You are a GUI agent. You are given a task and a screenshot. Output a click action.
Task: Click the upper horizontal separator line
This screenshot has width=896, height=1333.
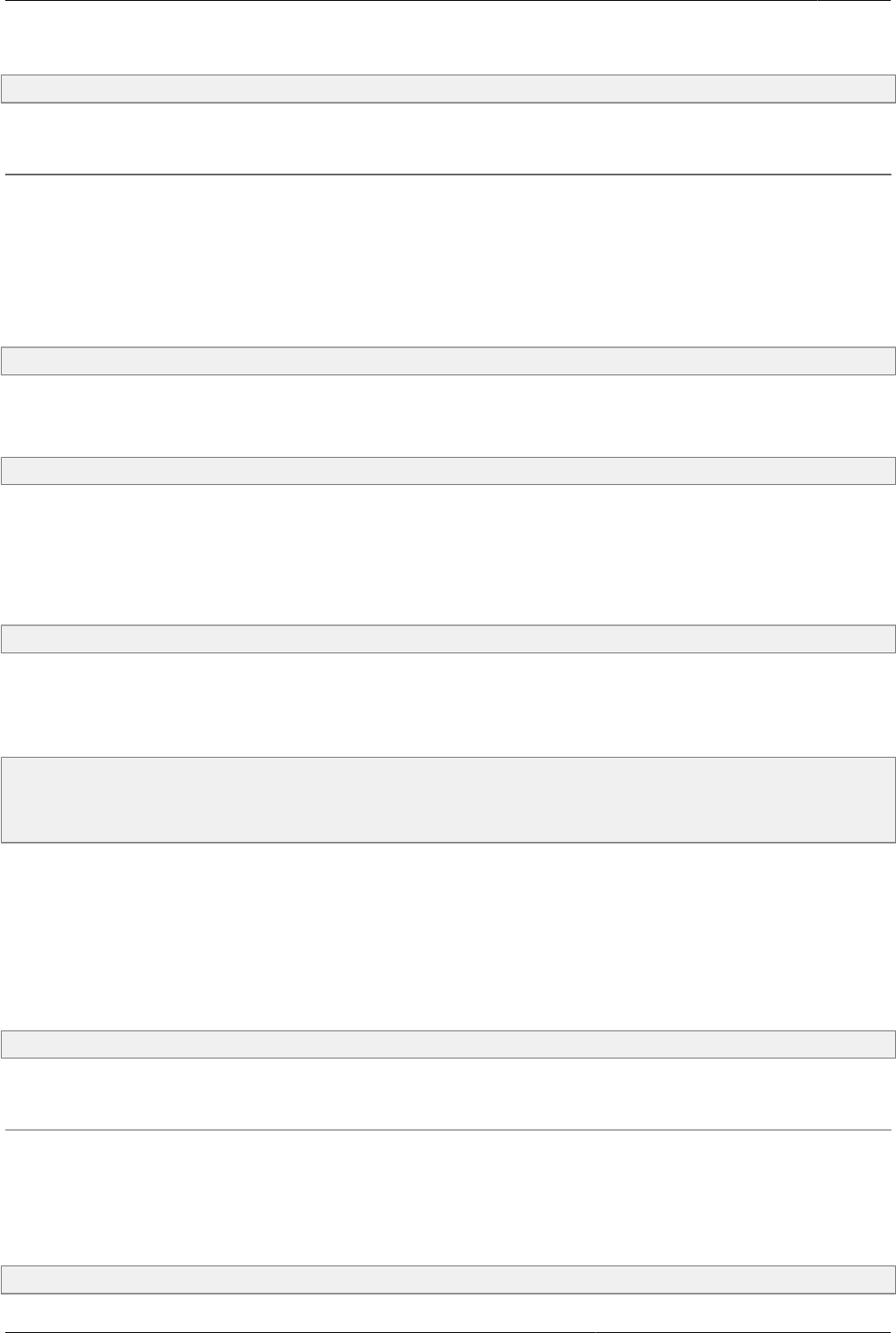tap(448, 175)
